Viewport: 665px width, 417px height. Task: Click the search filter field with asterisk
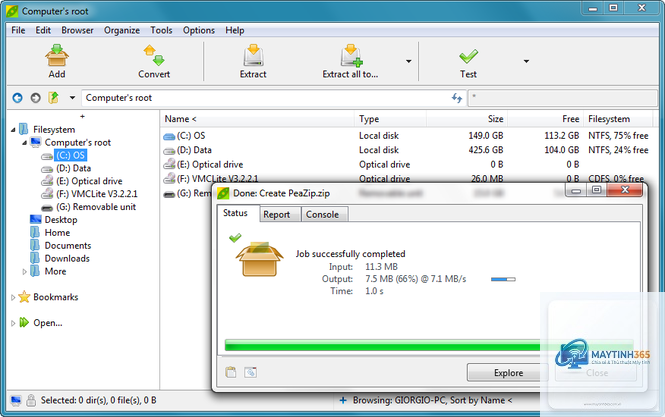562,98
